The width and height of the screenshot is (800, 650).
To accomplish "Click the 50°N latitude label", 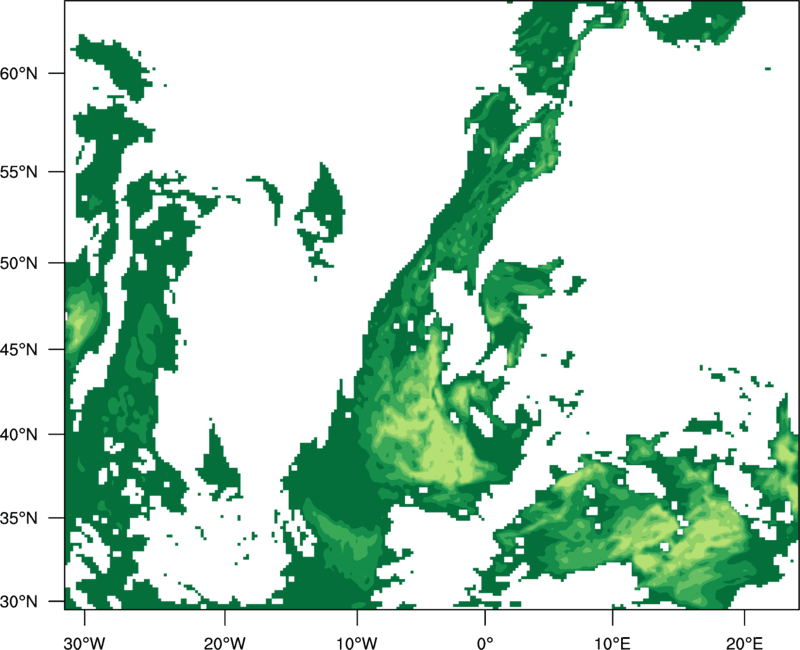I will [x=19, y=263].
